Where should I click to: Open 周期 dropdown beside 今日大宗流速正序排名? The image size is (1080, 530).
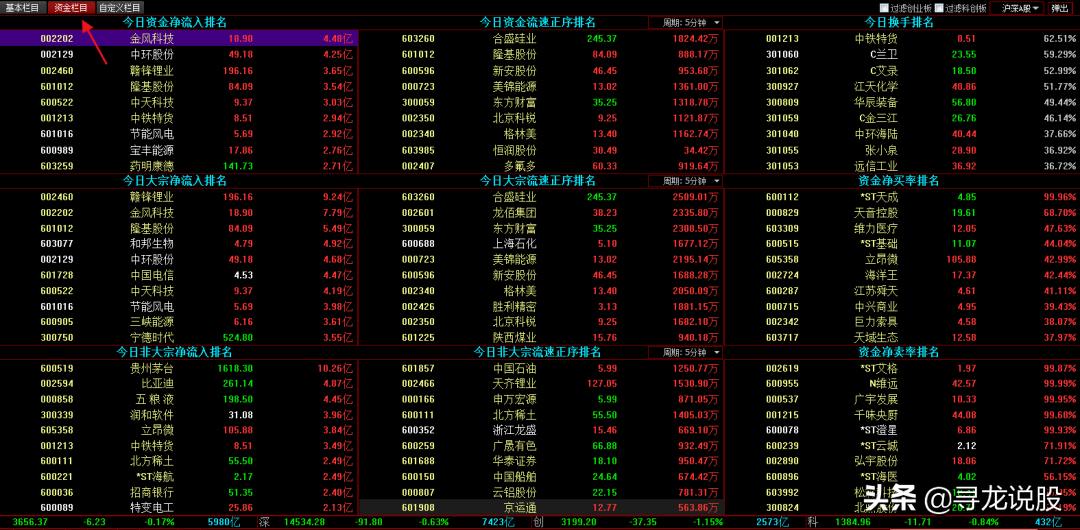click(x=685, y=181)
